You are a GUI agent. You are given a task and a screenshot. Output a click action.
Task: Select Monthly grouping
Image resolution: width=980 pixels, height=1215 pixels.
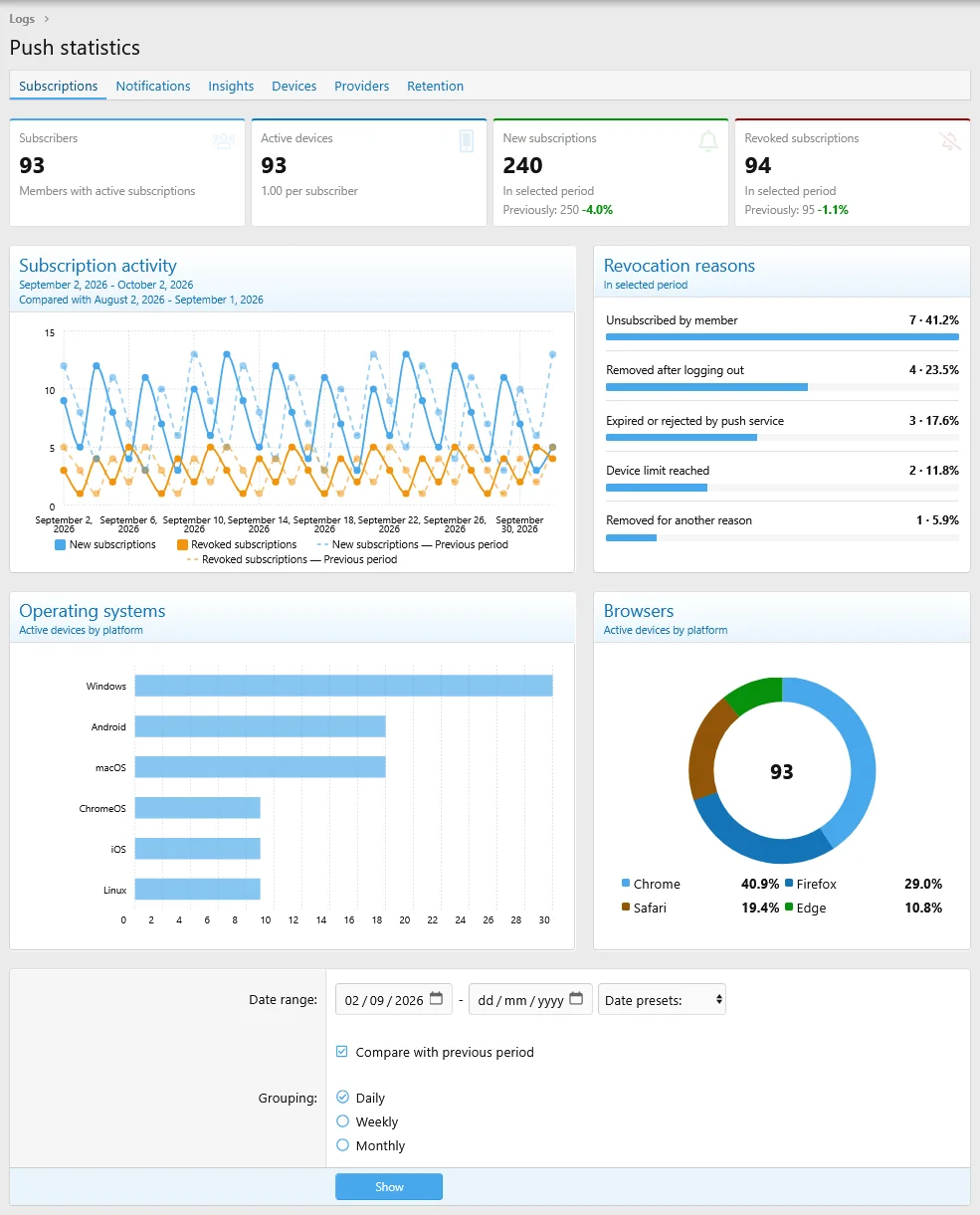point(342,1145)
